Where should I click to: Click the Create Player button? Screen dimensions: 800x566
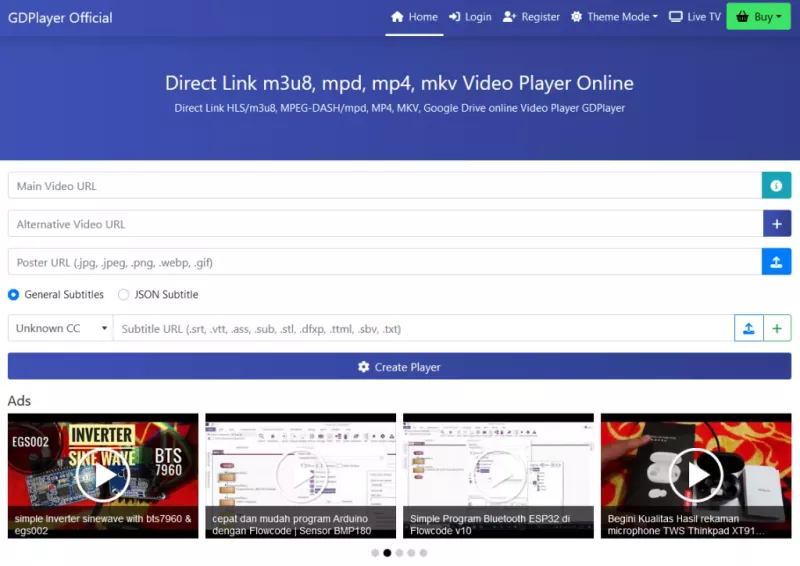point(399,367)
